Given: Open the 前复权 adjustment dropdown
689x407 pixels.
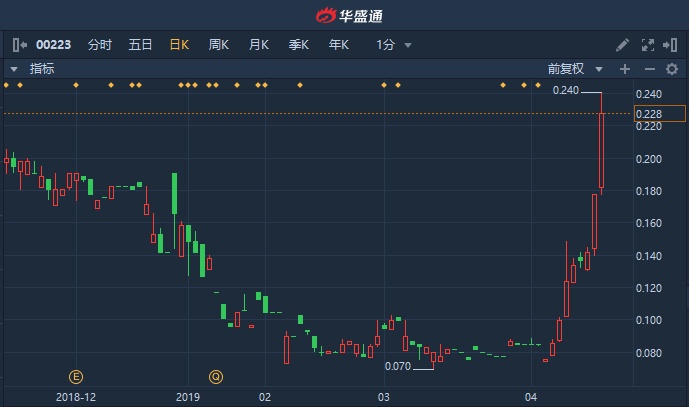Looking at the screenshot, I should [x=575, y=69].
